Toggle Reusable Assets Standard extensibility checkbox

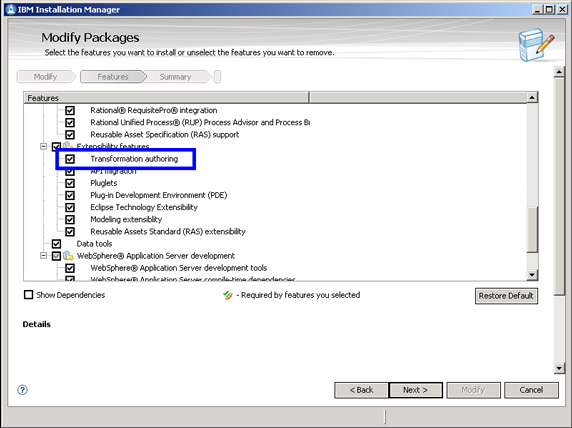tap(70, 231)
